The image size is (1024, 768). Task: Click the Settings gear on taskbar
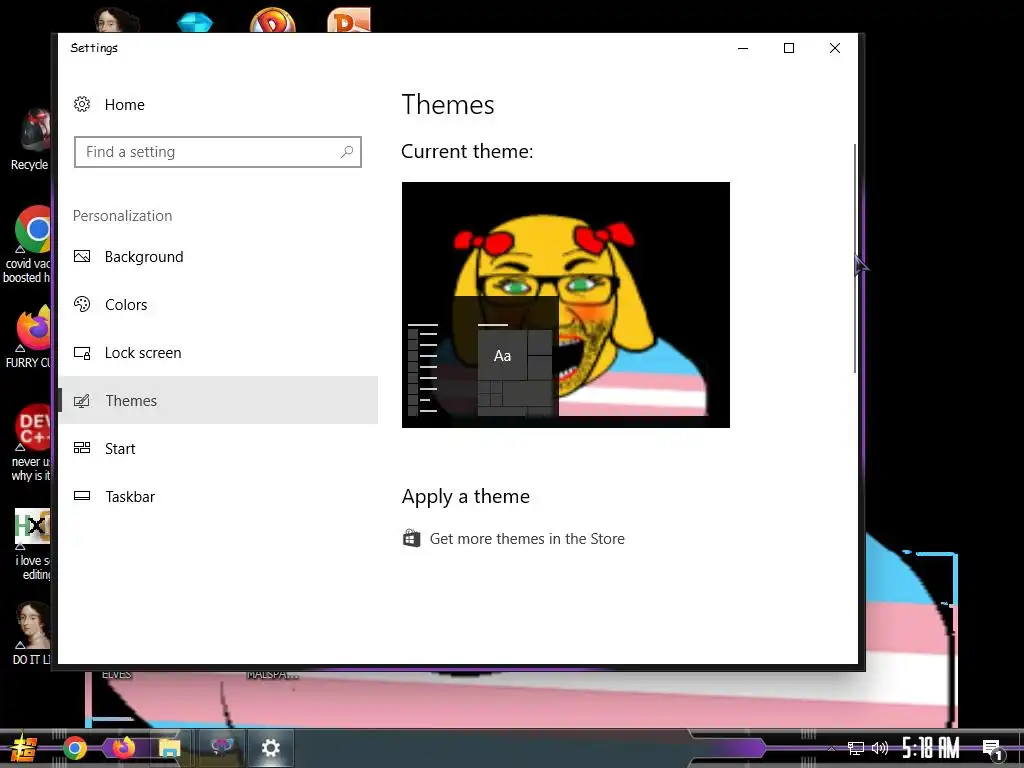click(x=270, y=748)
